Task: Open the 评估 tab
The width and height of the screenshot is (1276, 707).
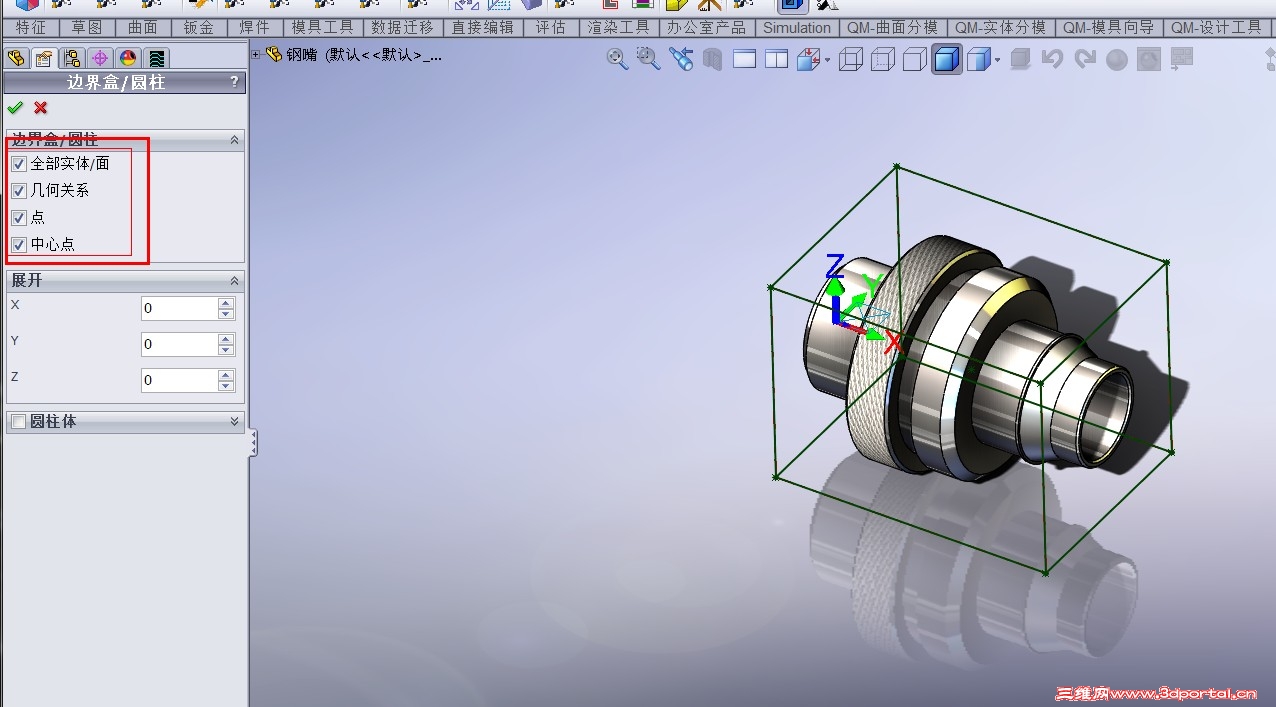Action: (551, 28)
